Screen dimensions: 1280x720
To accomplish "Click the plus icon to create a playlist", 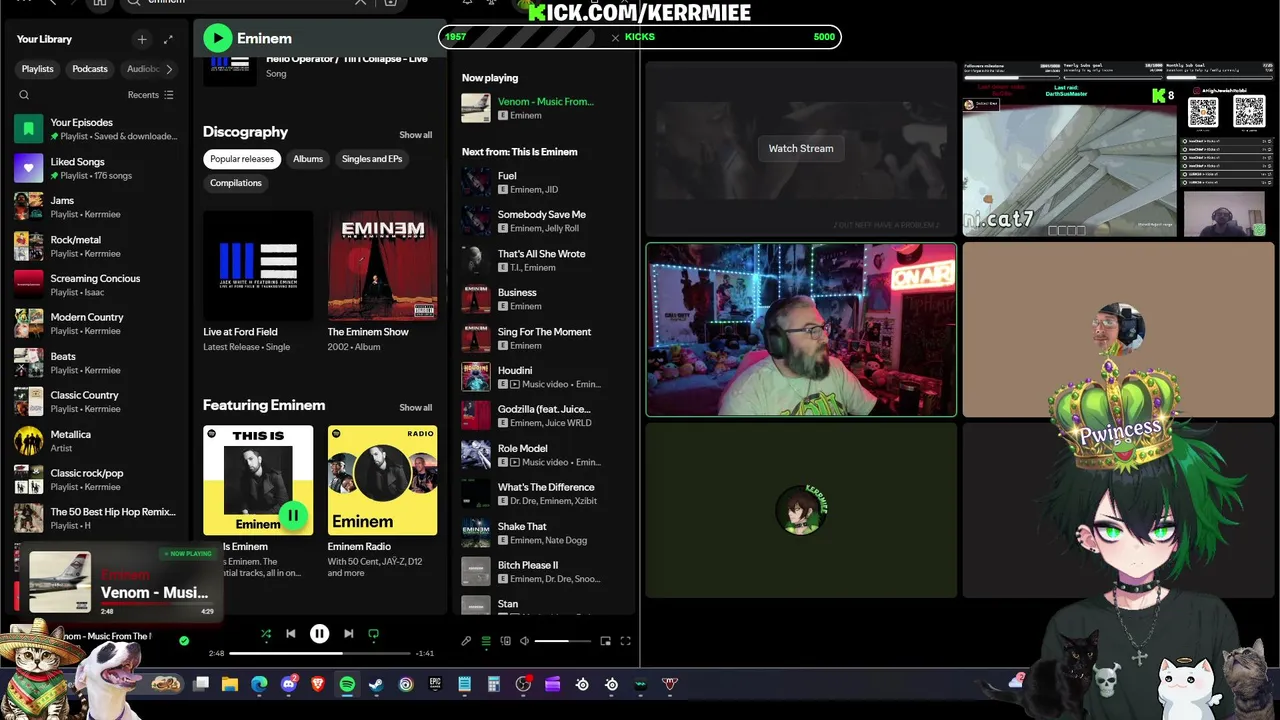I will 142,39.
